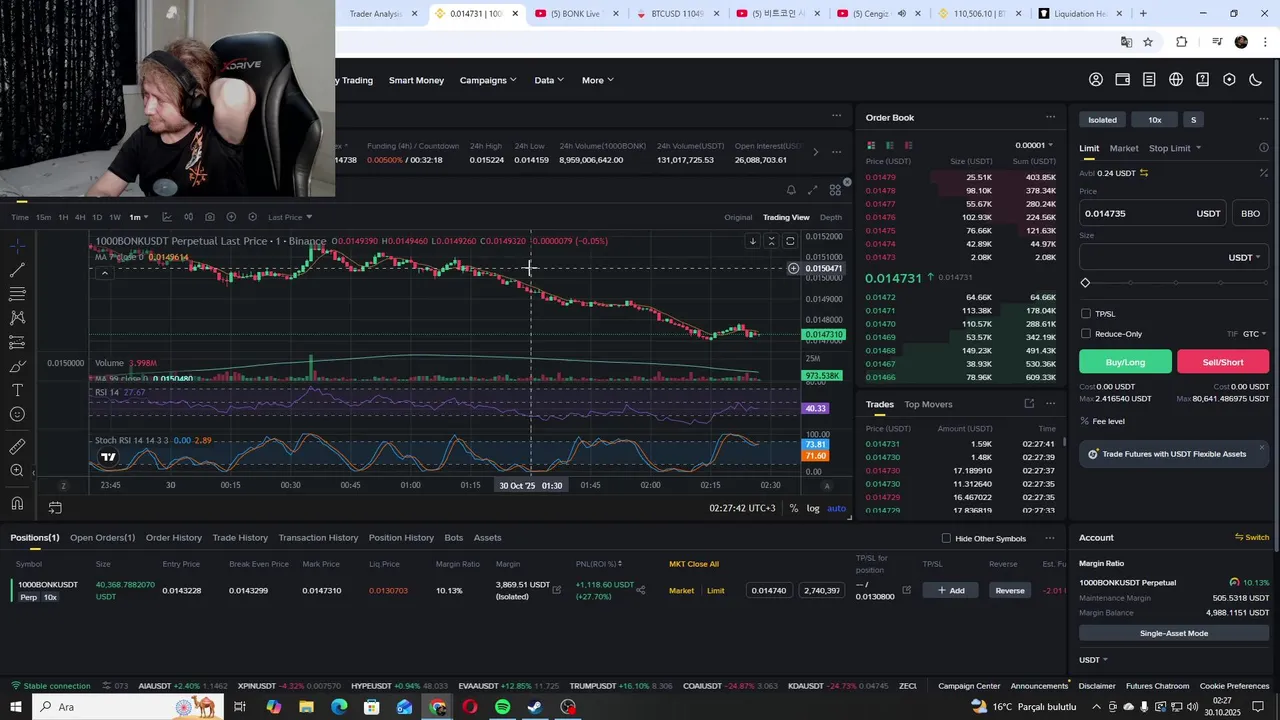Click MKT Close All
1280x720 pixels.
click(x=694, y=564)
